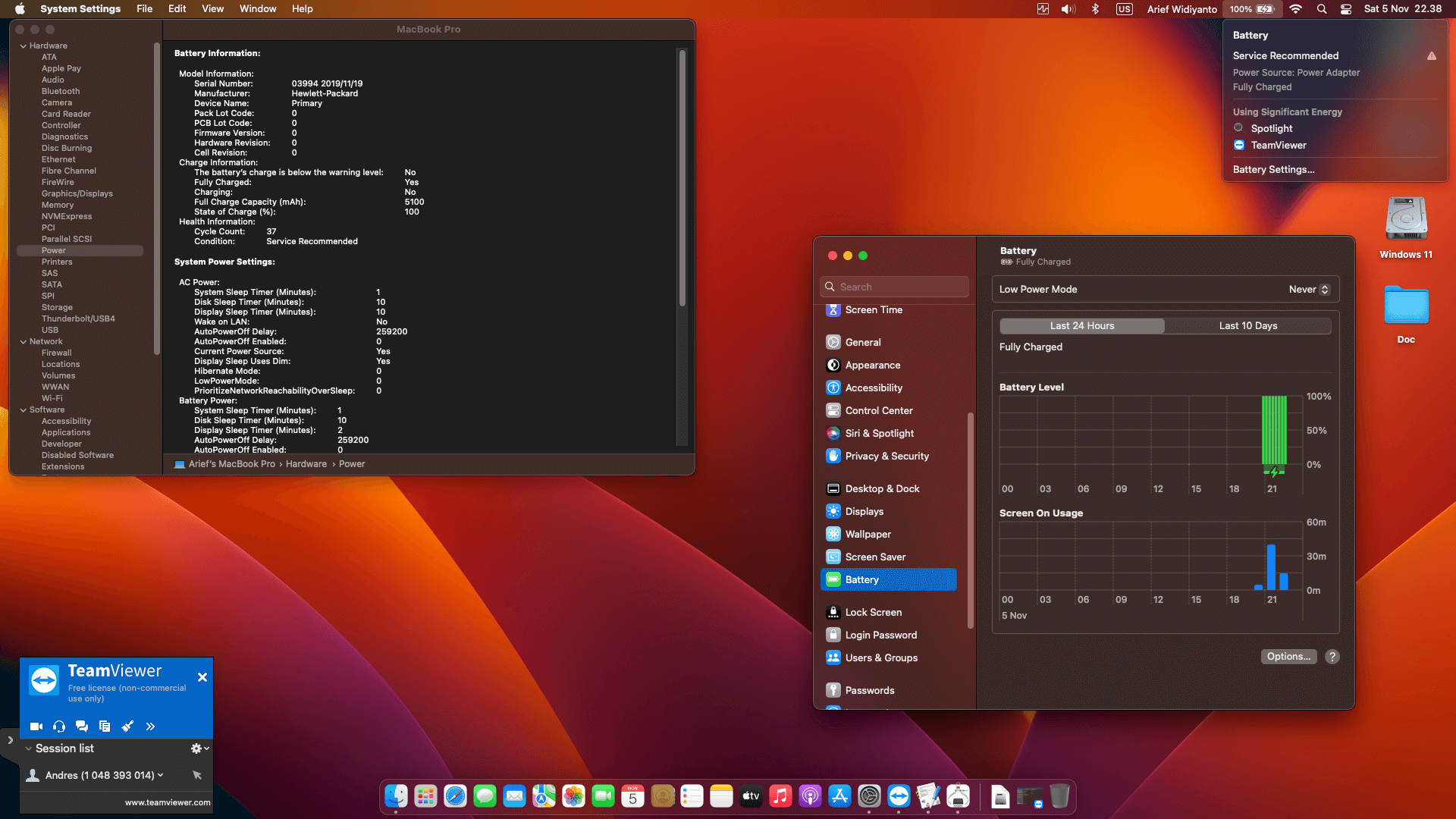This screenshot has width=1456, height=819.
Task: Open Photos from the Dock
Action: coord(573,796)
